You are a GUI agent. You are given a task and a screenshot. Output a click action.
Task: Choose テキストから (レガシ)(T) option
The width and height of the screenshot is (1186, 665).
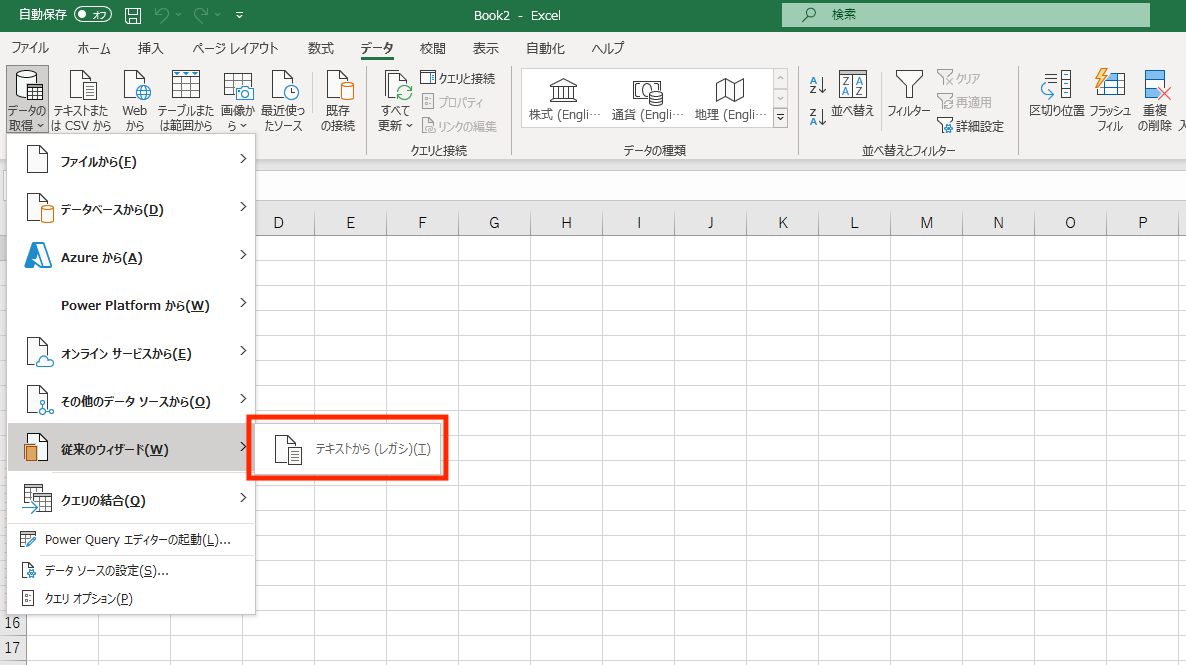coord(348,449)
